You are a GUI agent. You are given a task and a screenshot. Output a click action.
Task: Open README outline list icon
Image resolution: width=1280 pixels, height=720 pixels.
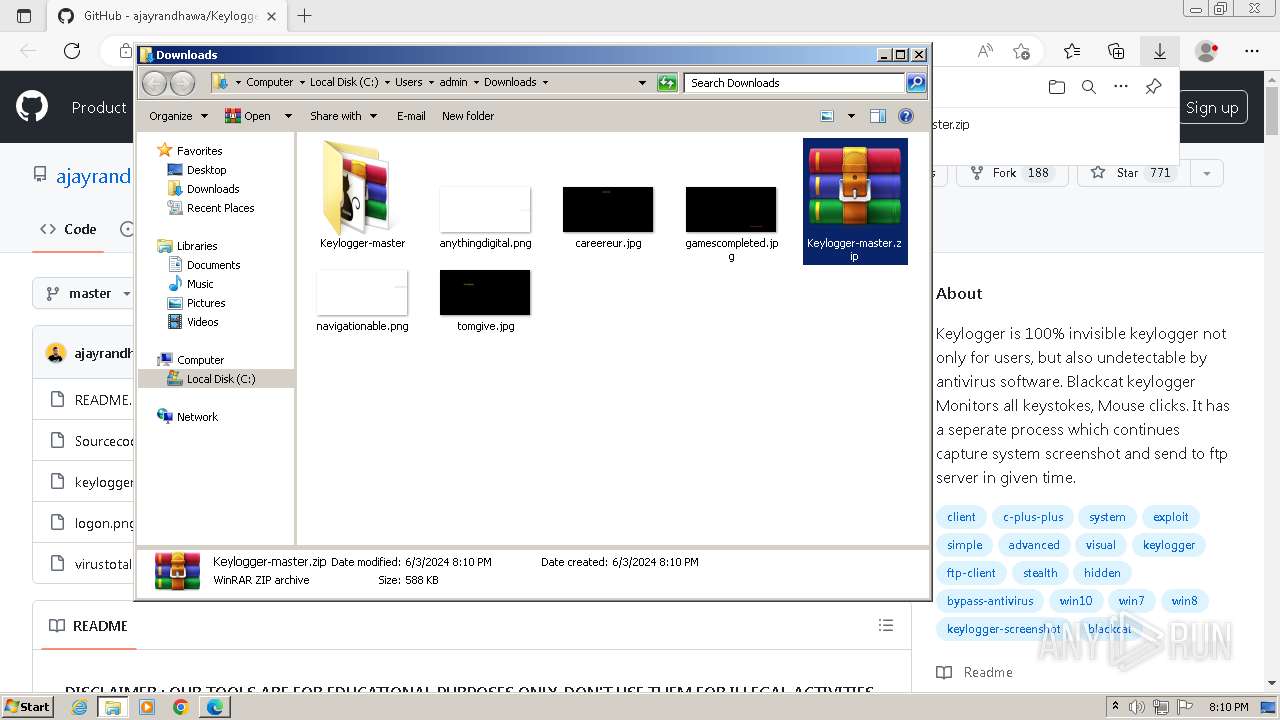tap(886, 625)
